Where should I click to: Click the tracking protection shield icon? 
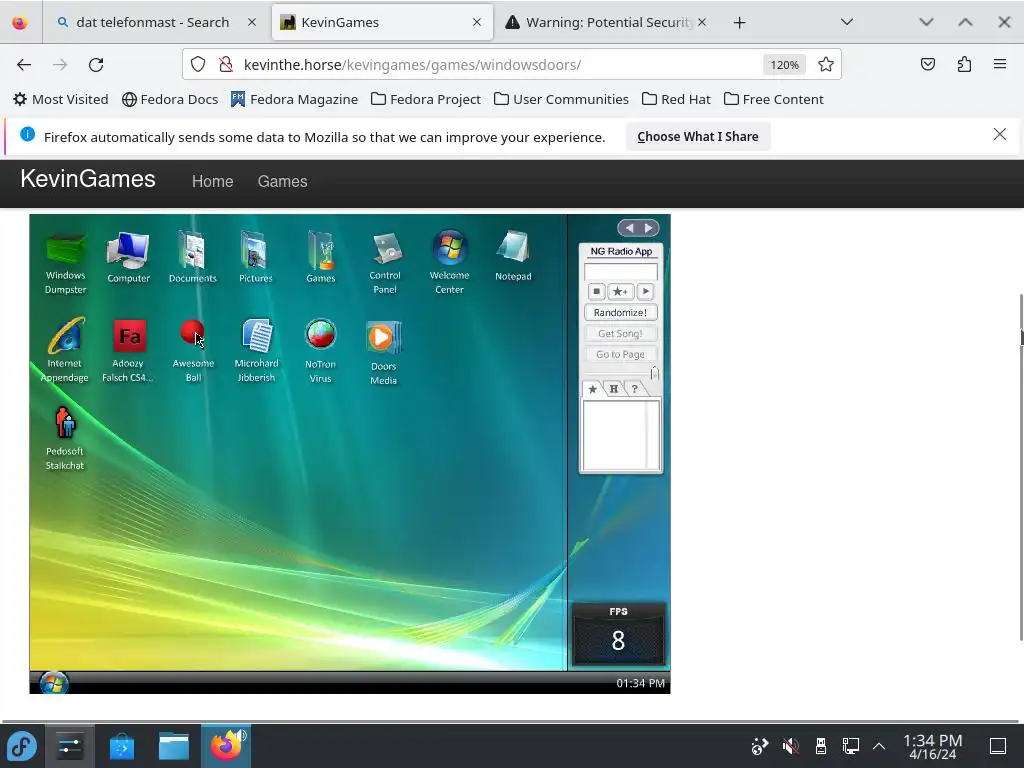coord(198,65)
